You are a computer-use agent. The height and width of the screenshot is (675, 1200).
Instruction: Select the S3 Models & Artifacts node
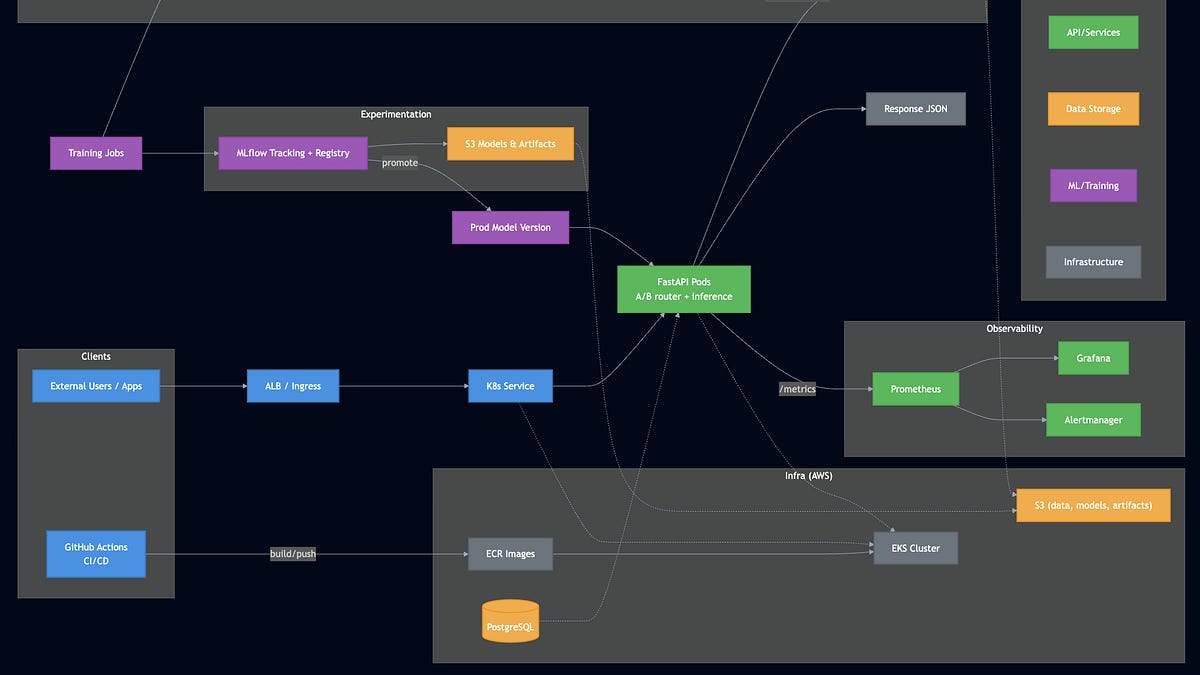pyautogui.click(x=510, y=144)
